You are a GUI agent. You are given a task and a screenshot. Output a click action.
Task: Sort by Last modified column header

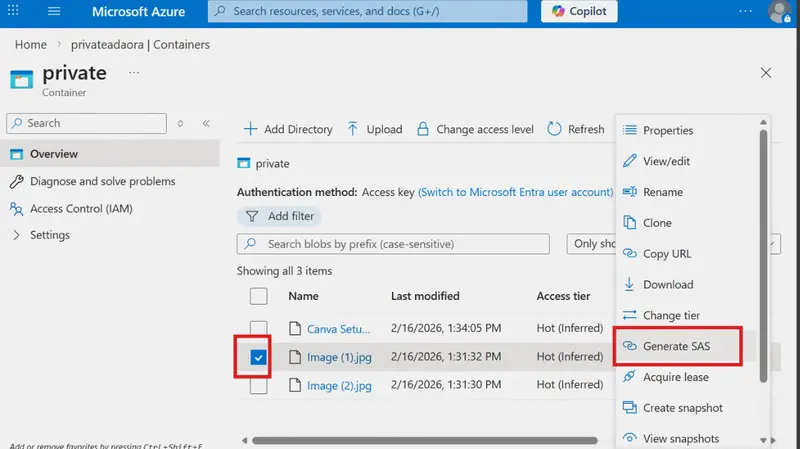tap(425, 296)
